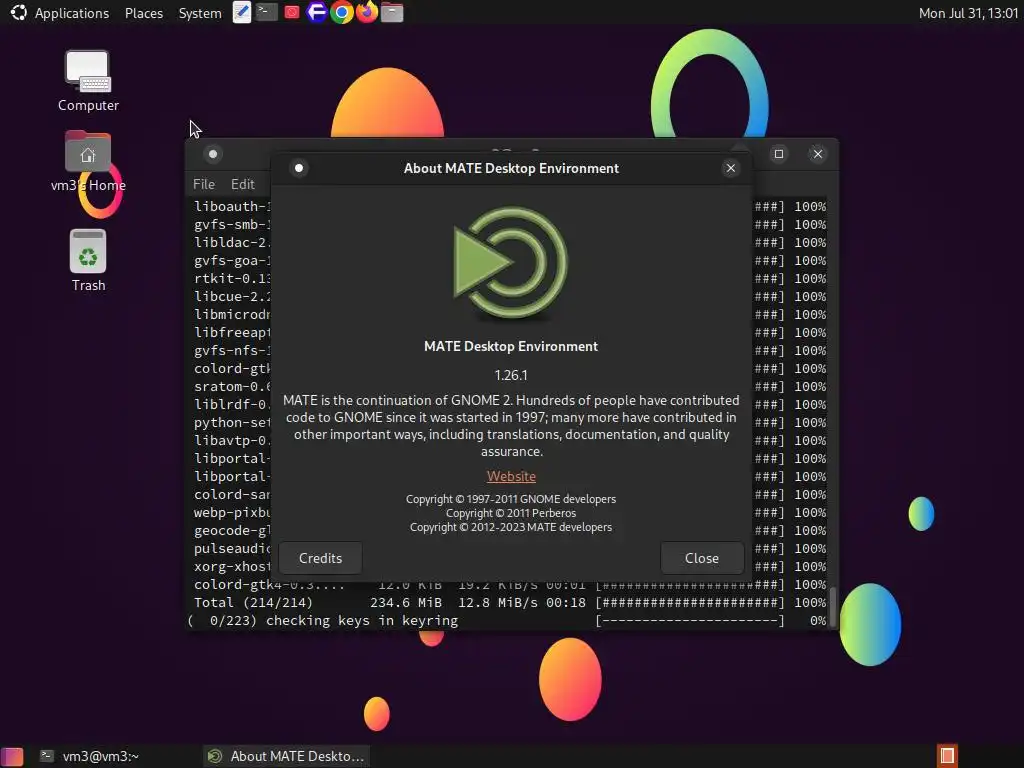
Task: Click the clock showing Mon Jul 31, 13:01
Action: (968, 13)
